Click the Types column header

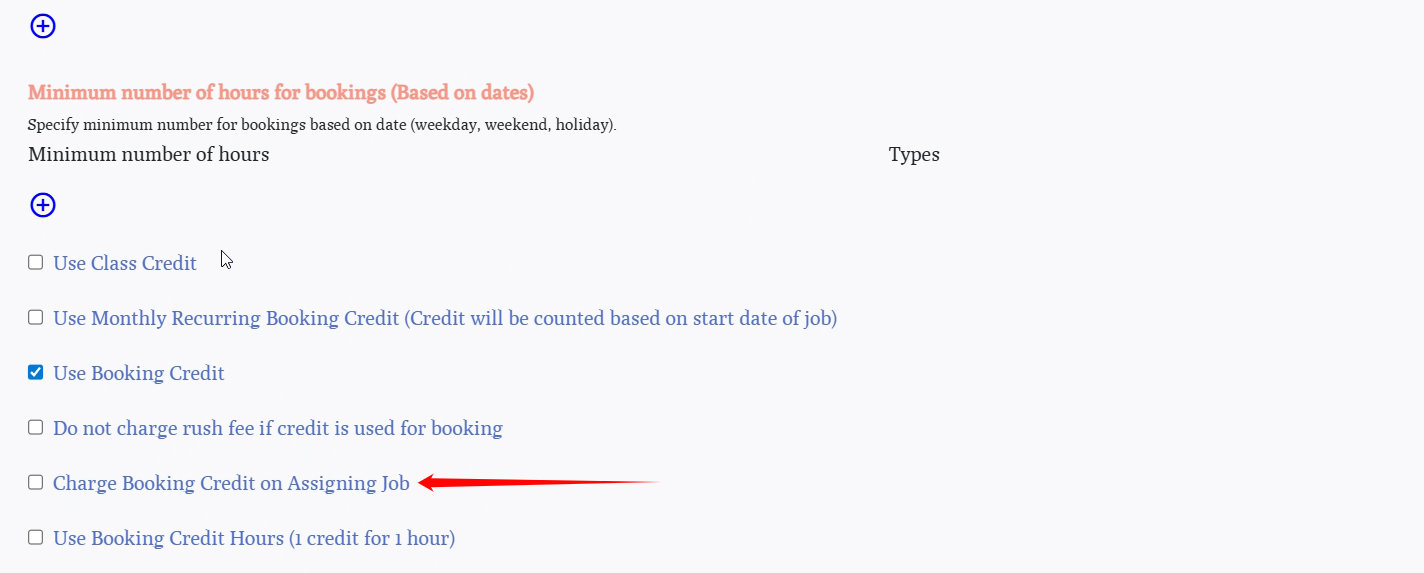pyautogui.click(x=914, y=155)
